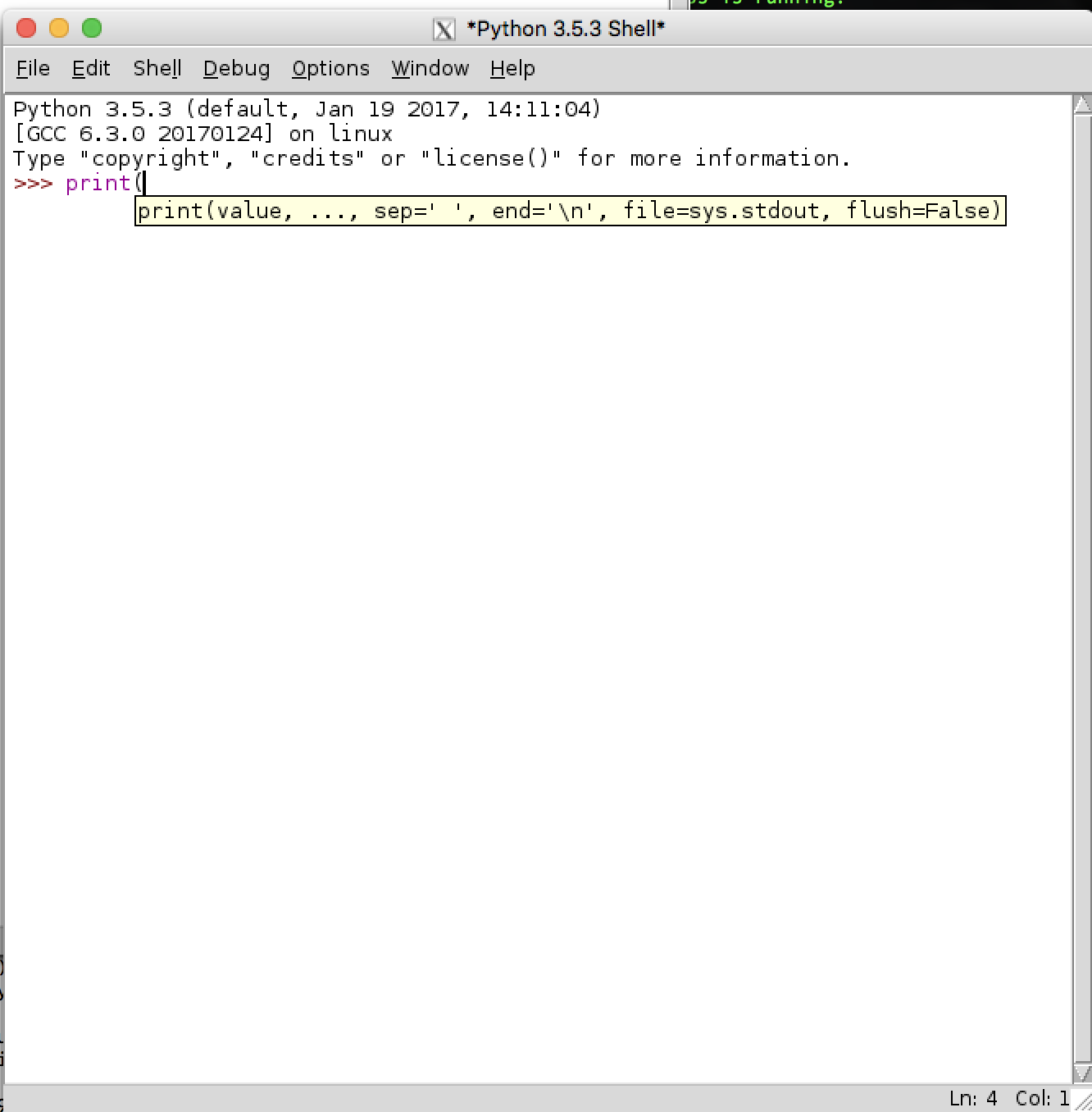Click the scrollbar up arrow

tap(1082, 105)
